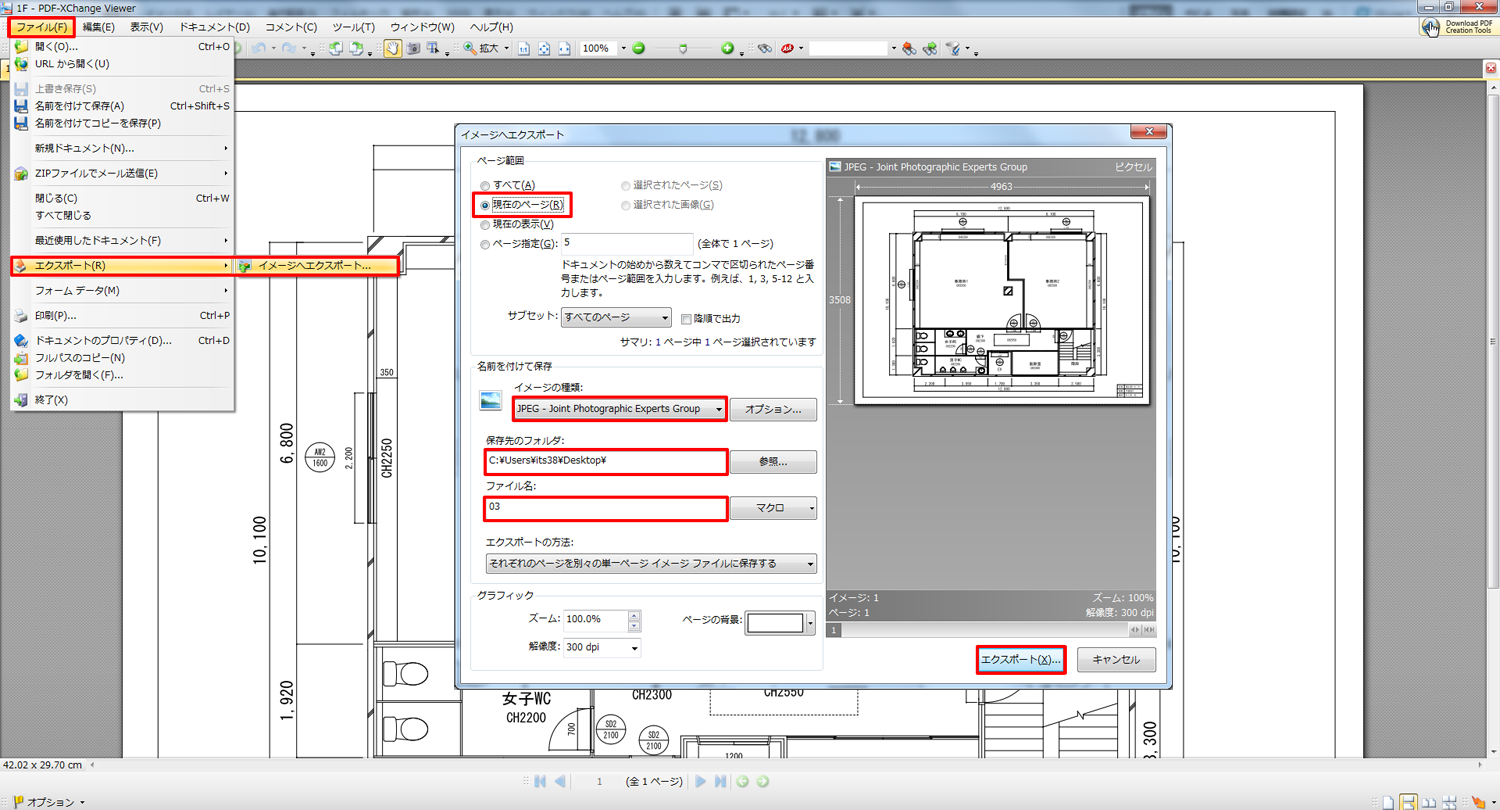Open サブセット すべてのページ dropdown
Image resolution: width=1500 pixels, height=810 pixels.
[616, 318]
